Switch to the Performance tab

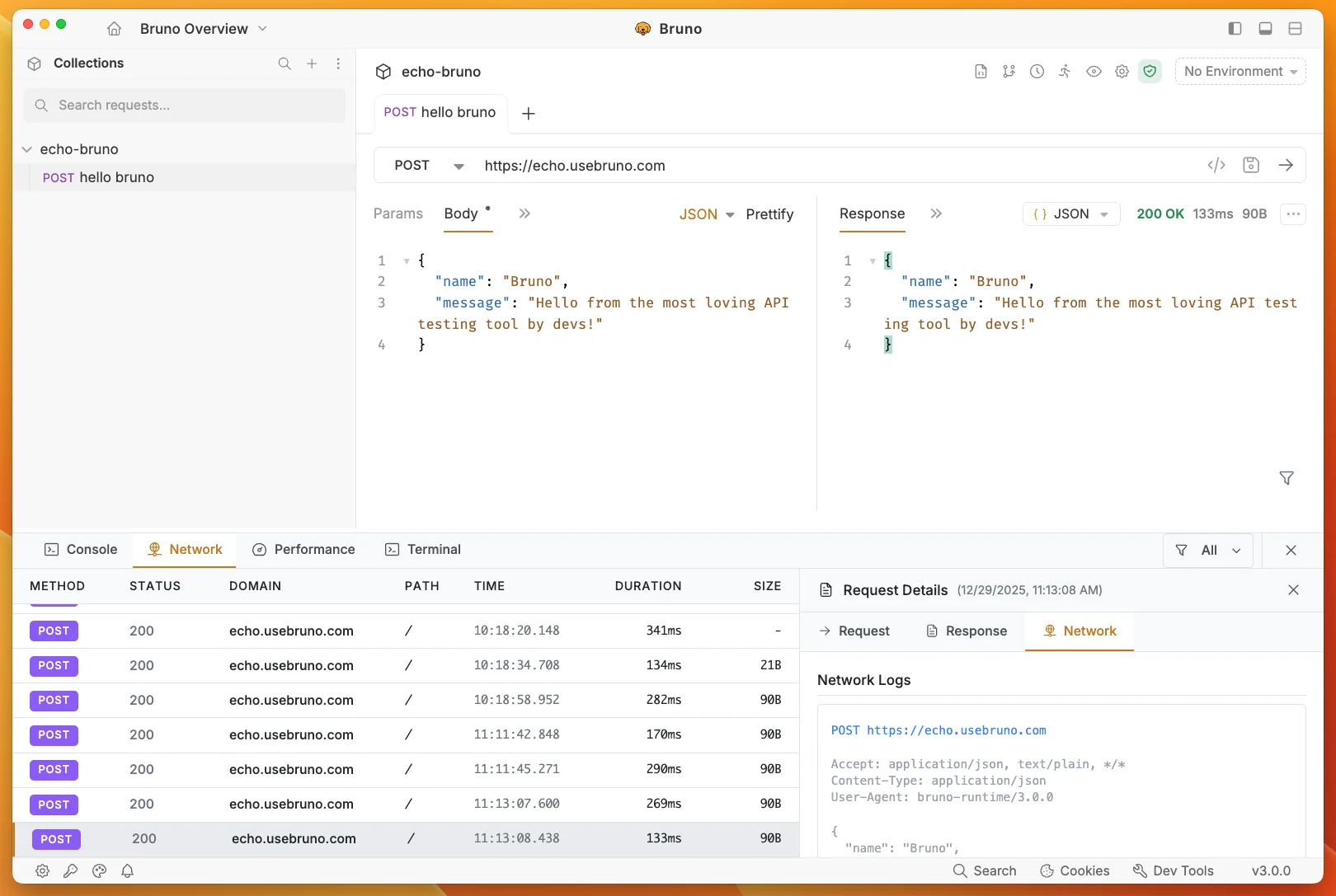click(303, 550)
